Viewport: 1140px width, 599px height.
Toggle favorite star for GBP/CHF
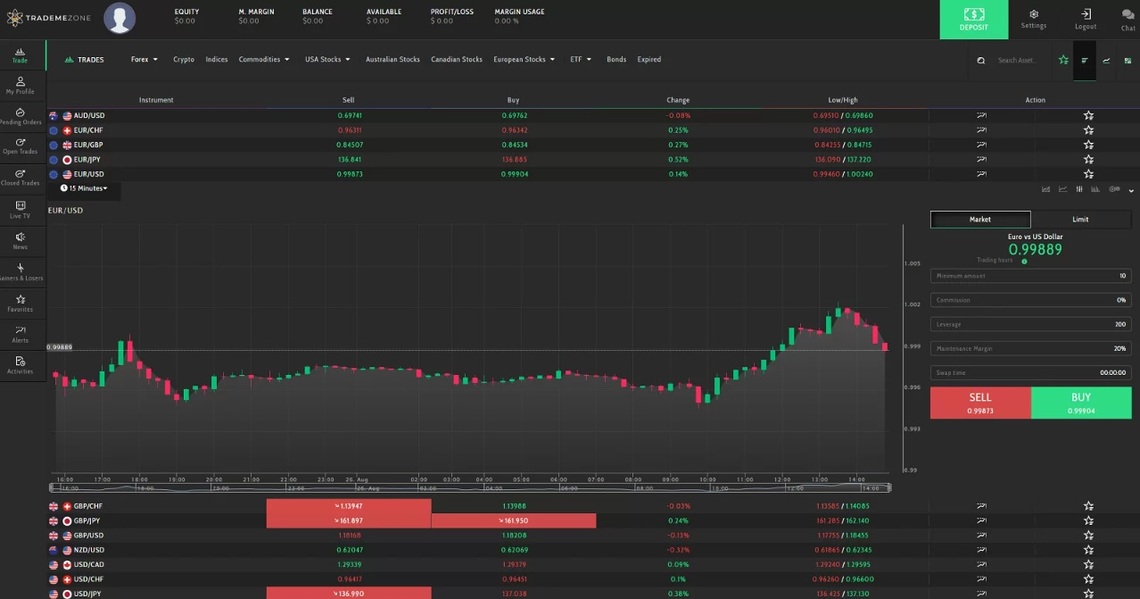click(1088, 506)
